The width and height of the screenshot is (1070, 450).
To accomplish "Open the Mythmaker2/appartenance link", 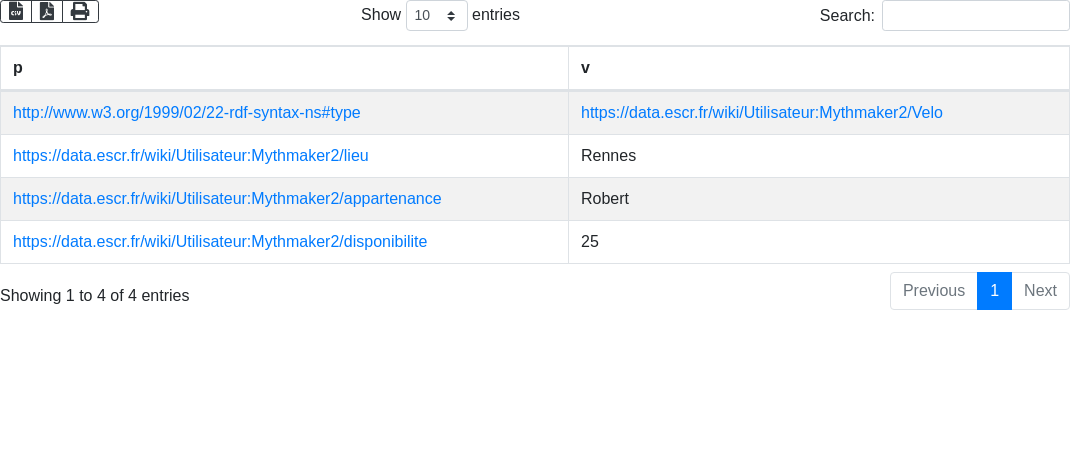I will coord(227,199).
